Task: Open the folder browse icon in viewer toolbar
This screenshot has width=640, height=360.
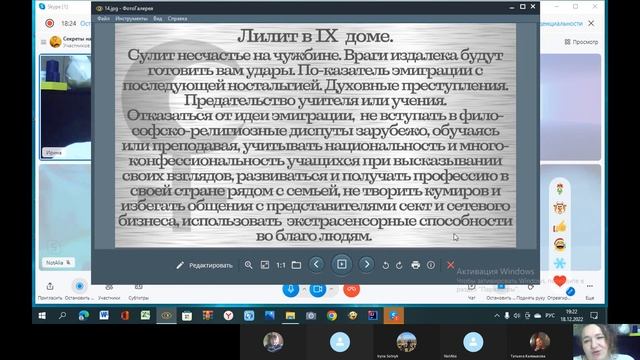Action: pos(297,265)
